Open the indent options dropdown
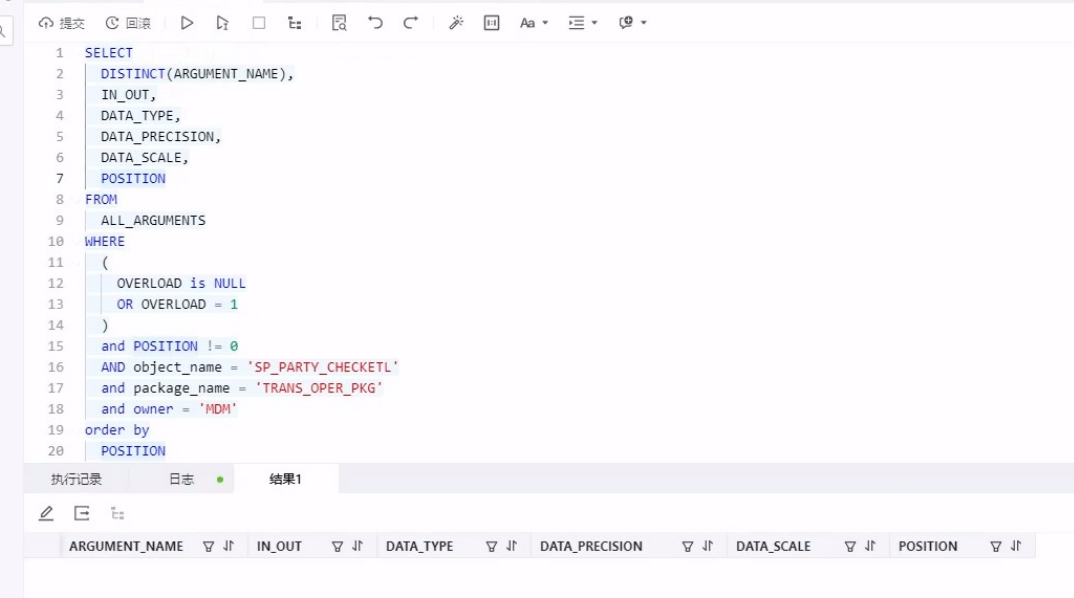The width and height of the screenshot is (1074, 598). (x=583, y=23)
